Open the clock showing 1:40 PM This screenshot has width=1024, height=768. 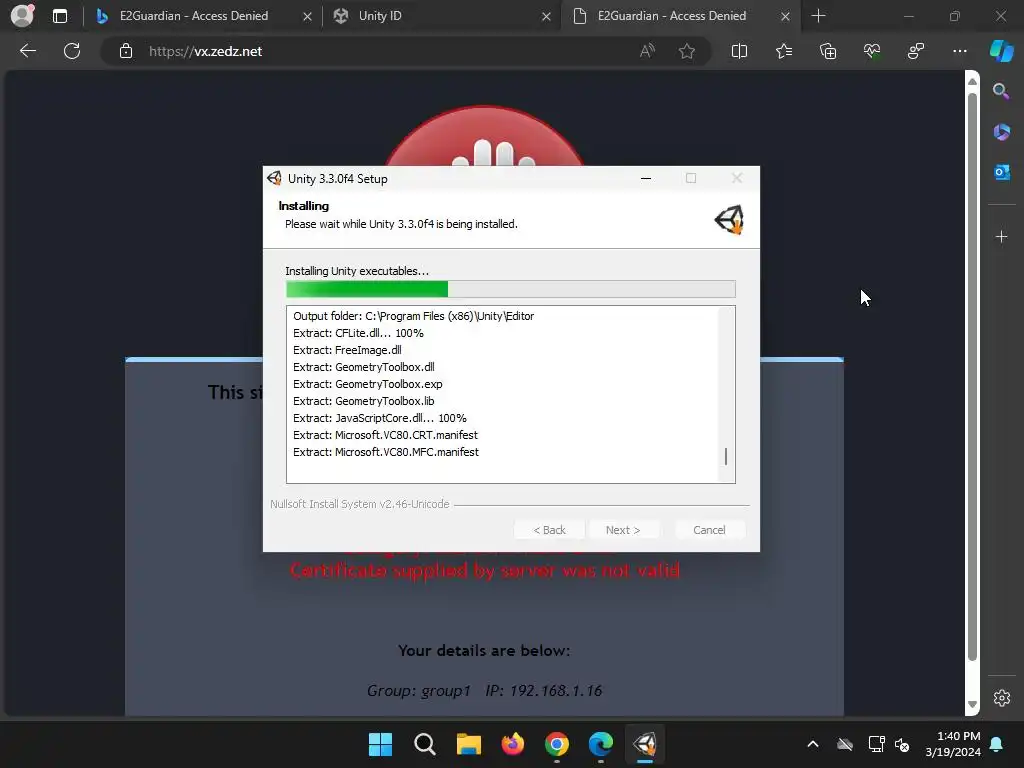coord(953,744)
